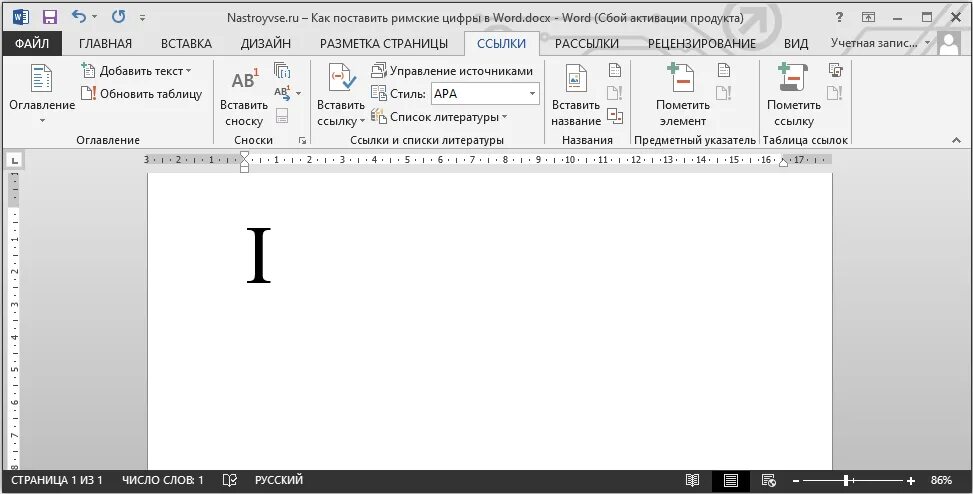Click ЧИСЛО СЛОВ: 1 in status bar
973x494 pixels.
163,480
